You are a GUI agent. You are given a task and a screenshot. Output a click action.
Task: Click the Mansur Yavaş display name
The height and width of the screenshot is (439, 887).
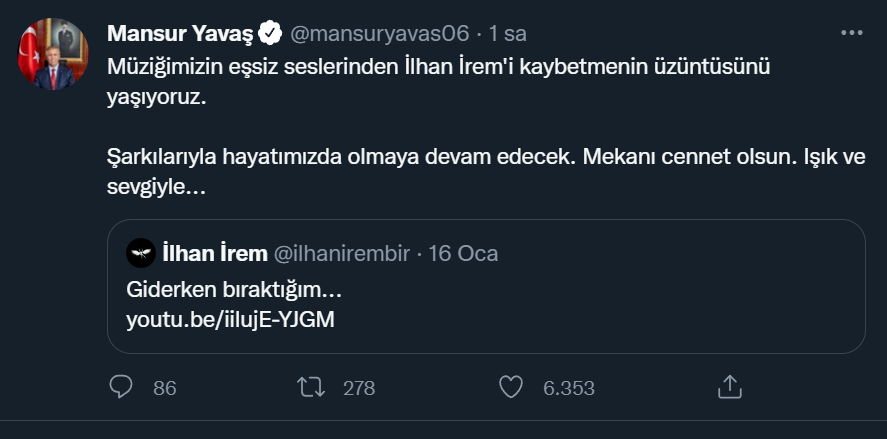179,33
